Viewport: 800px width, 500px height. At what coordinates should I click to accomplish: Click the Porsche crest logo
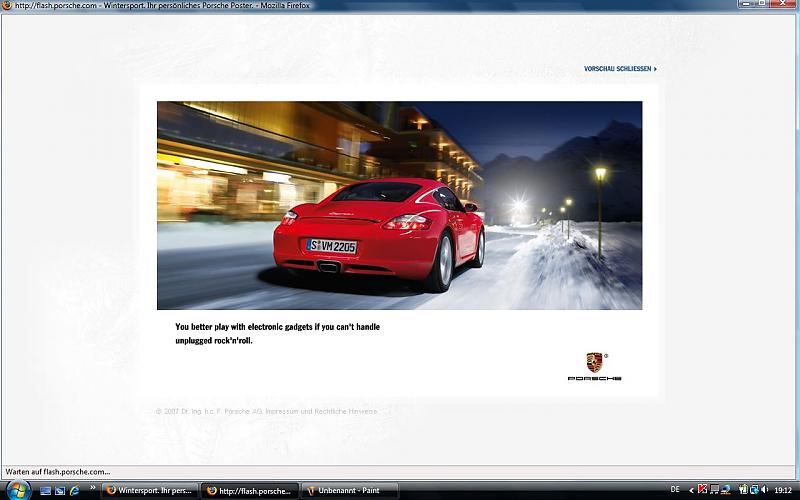pyautogui.click(x=594, y=362)
